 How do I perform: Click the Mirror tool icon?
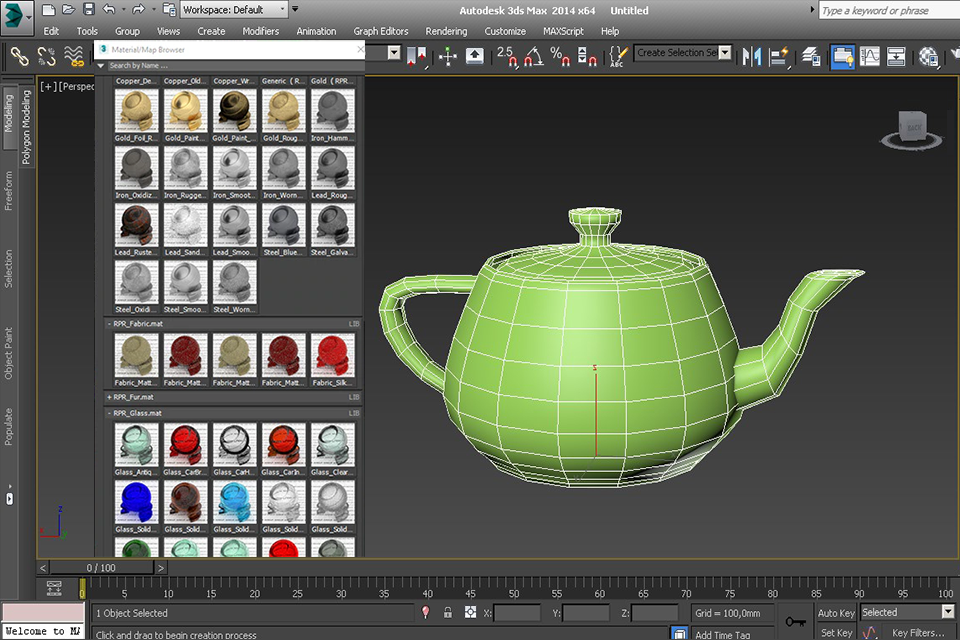pos(752,56)
